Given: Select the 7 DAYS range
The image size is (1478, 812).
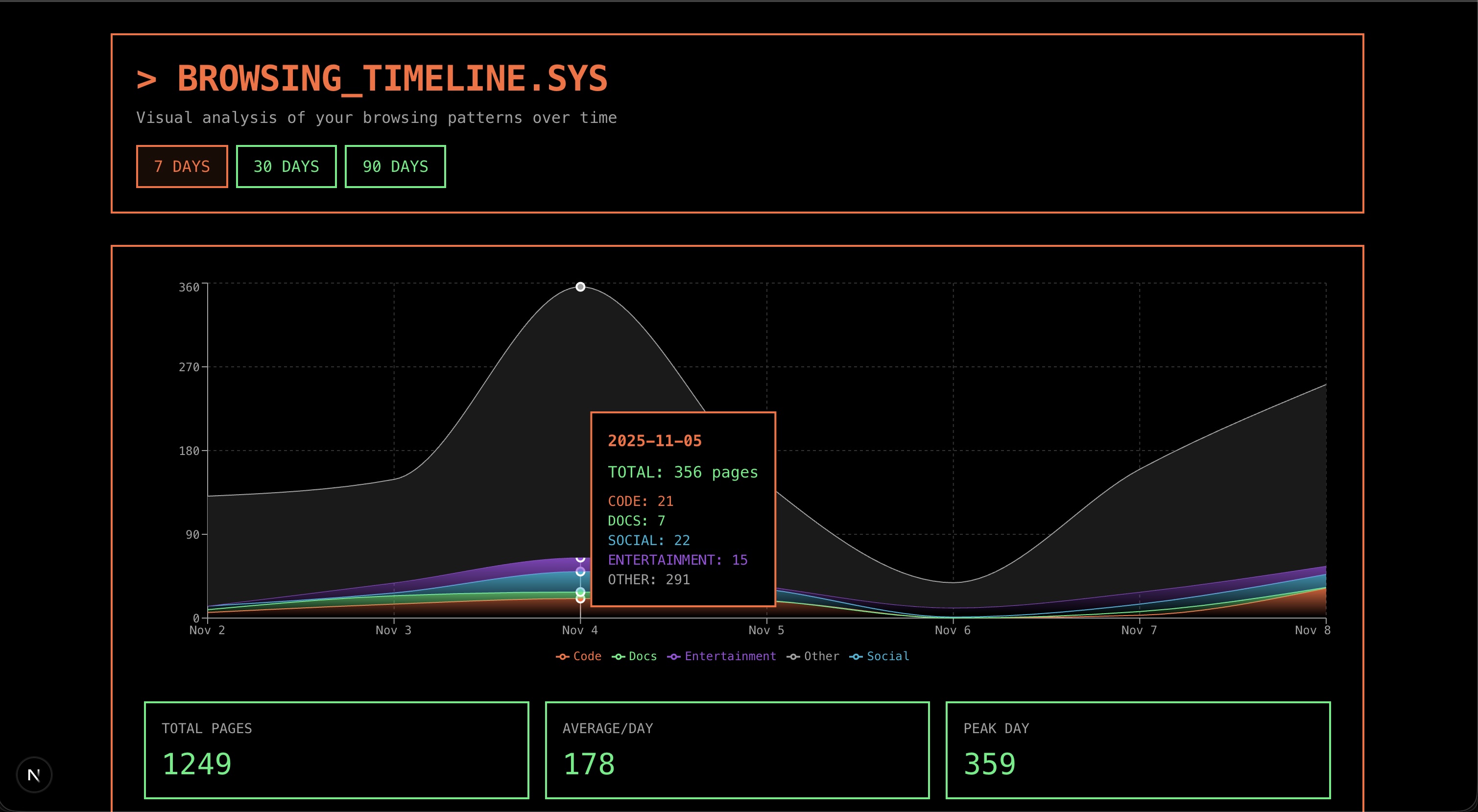Looking at the screenshot, I should tap(182, 167).
